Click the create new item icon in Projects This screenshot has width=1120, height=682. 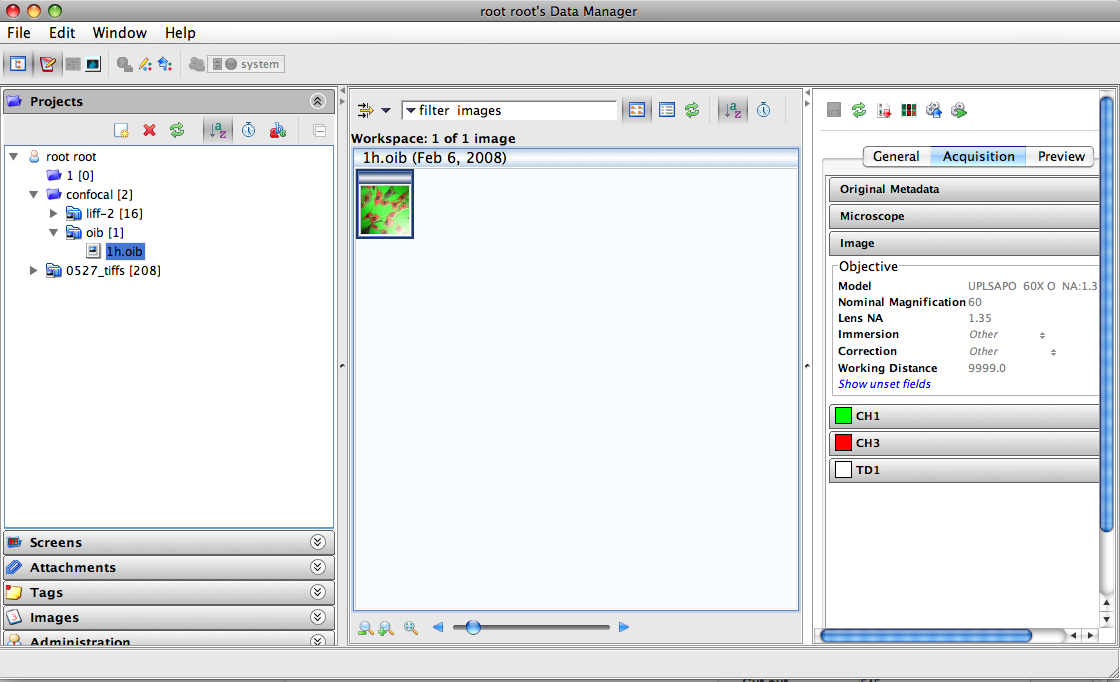tap(121, 130)
